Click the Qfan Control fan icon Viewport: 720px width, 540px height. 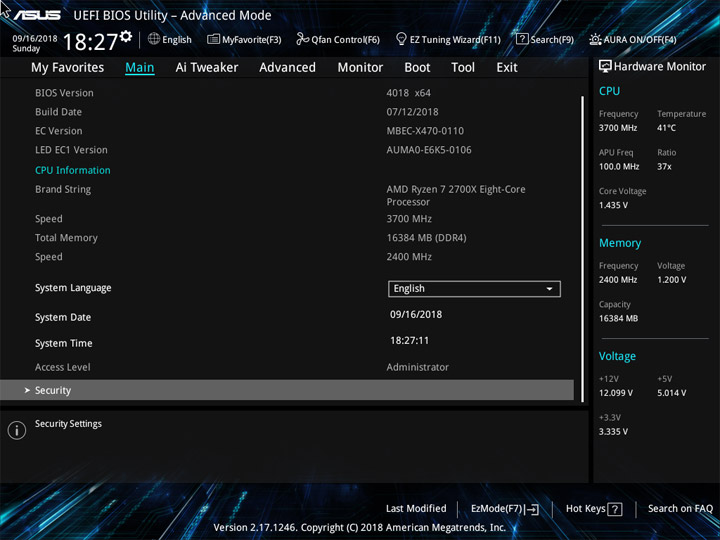(x=302, y=39)
